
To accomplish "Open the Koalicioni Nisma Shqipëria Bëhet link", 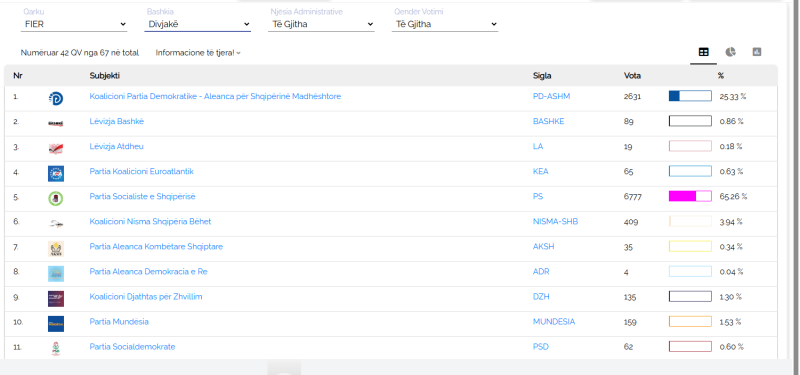I will point(150,221).
